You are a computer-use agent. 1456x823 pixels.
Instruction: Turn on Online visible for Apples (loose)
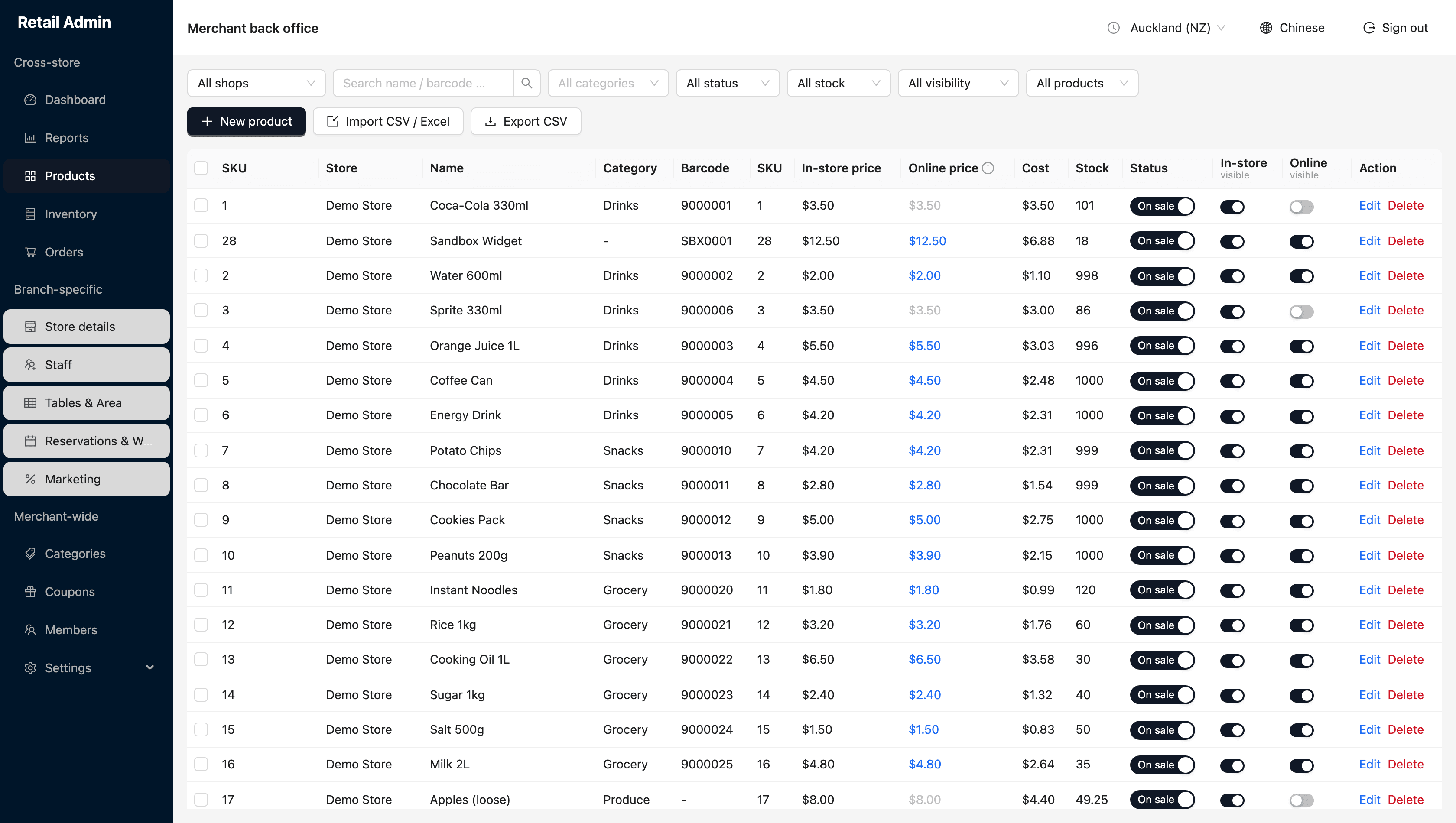click(x=1301, y=800)
